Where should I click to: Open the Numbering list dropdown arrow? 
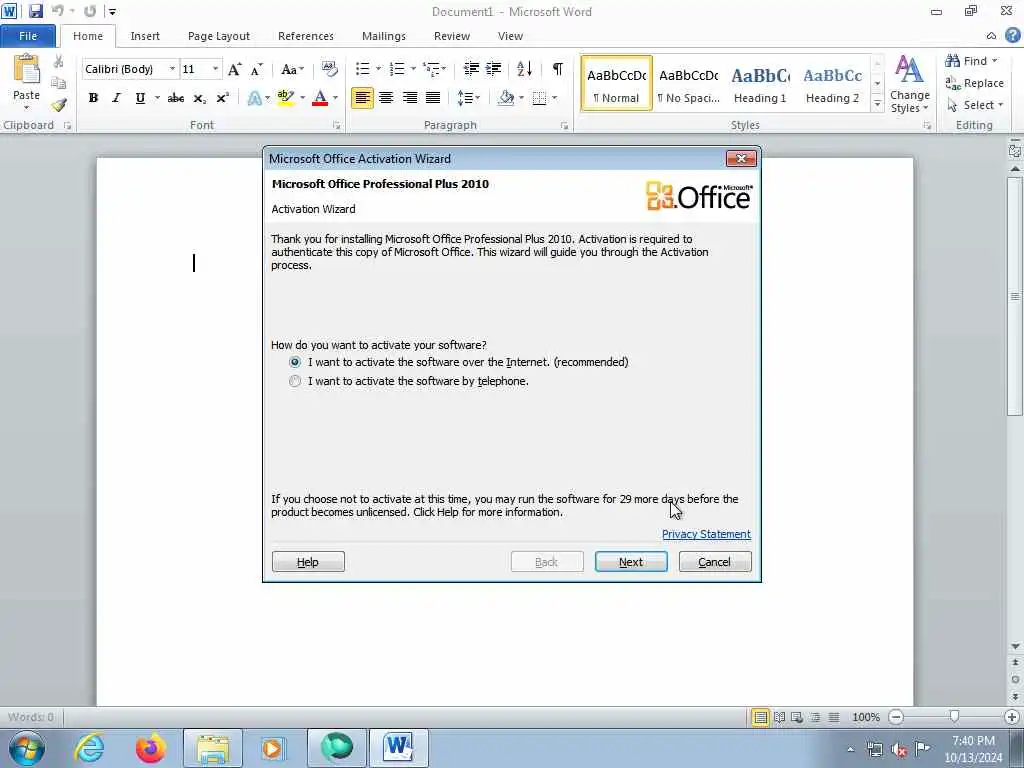(x=413, y=69)
